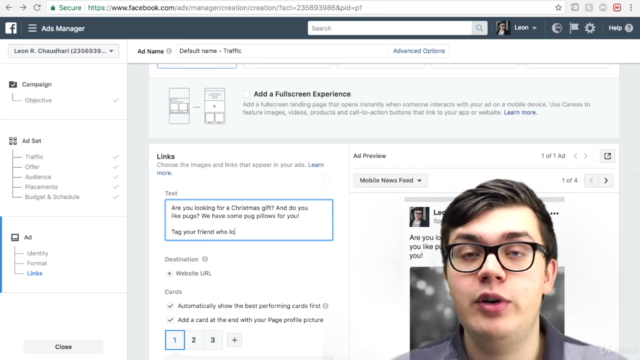Image resolution: width=640 pixels, height=360 pixels.
Task: Click the search magnifier button
Action: coord(479,28)
